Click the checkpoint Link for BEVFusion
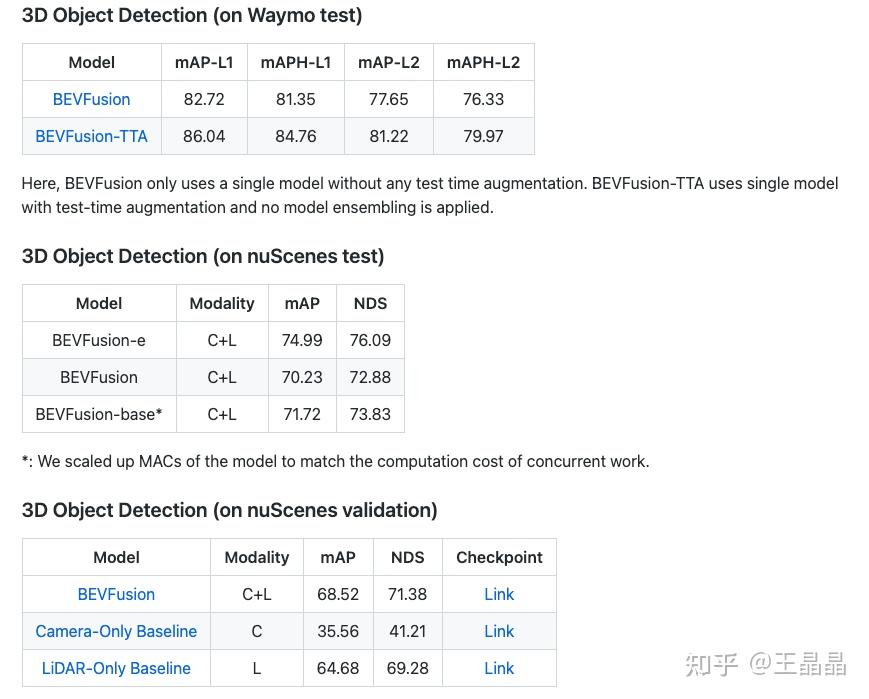This screenshot has height=699, width=869. coord(499,594)
